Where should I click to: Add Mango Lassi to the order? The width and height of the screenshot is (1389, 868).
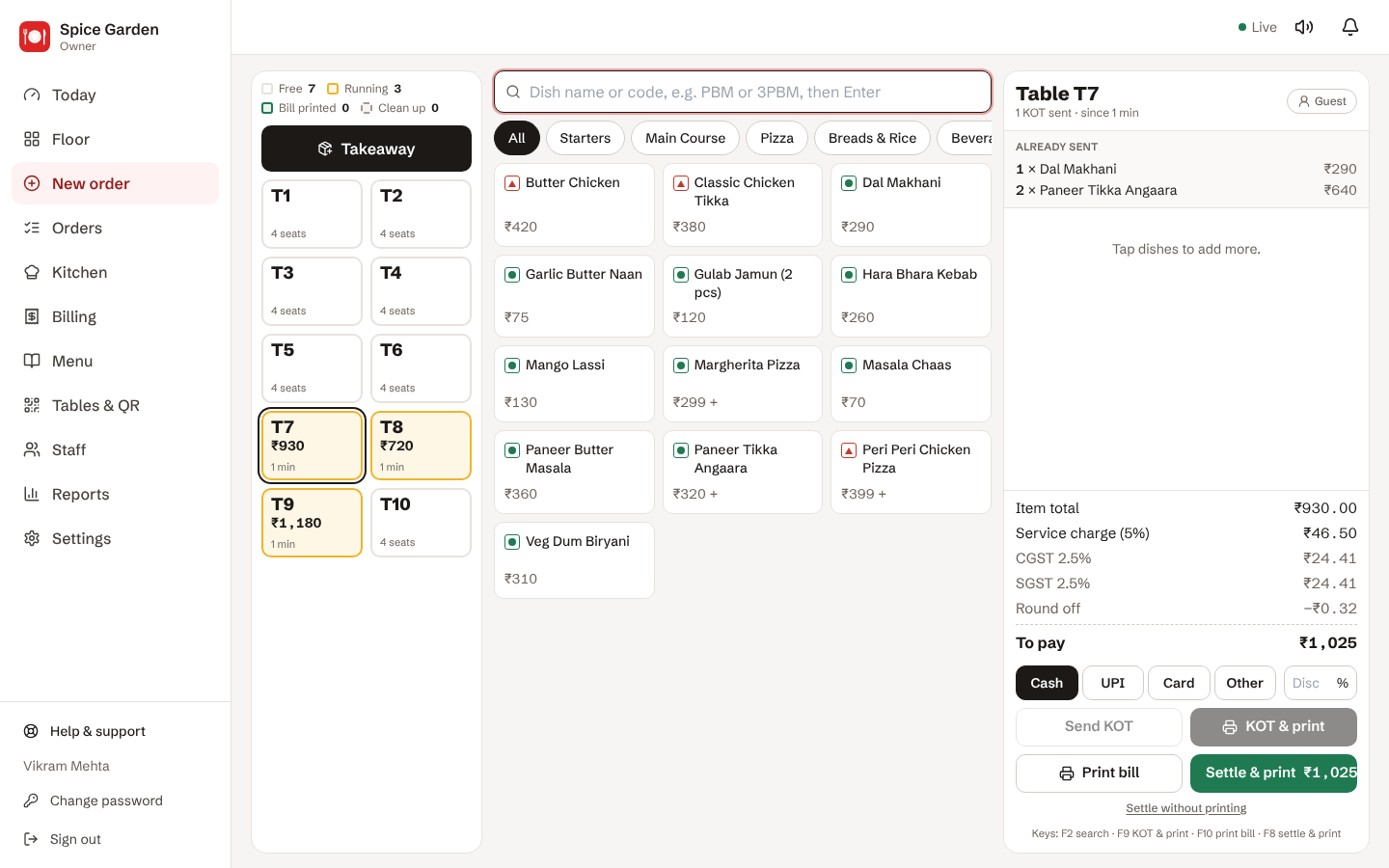(x=574, y=383)
